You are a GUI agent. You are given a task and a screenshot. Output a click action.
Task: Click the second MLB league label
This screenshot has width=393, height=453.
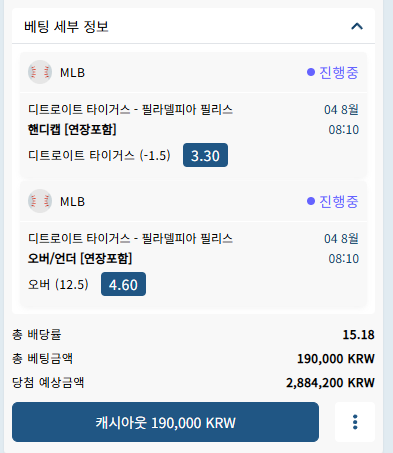[73, 202]
